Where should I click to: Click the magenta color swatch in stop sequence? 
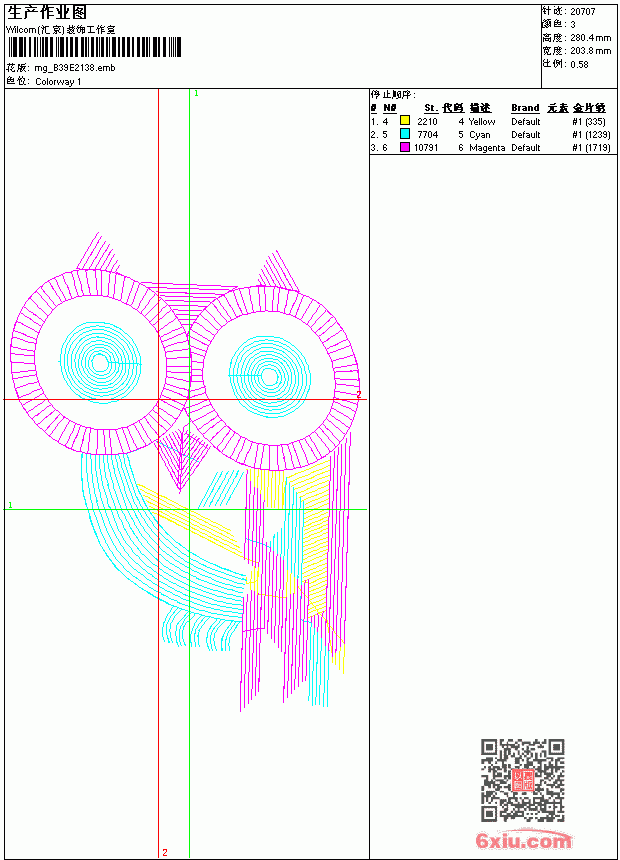pos(405,146)
